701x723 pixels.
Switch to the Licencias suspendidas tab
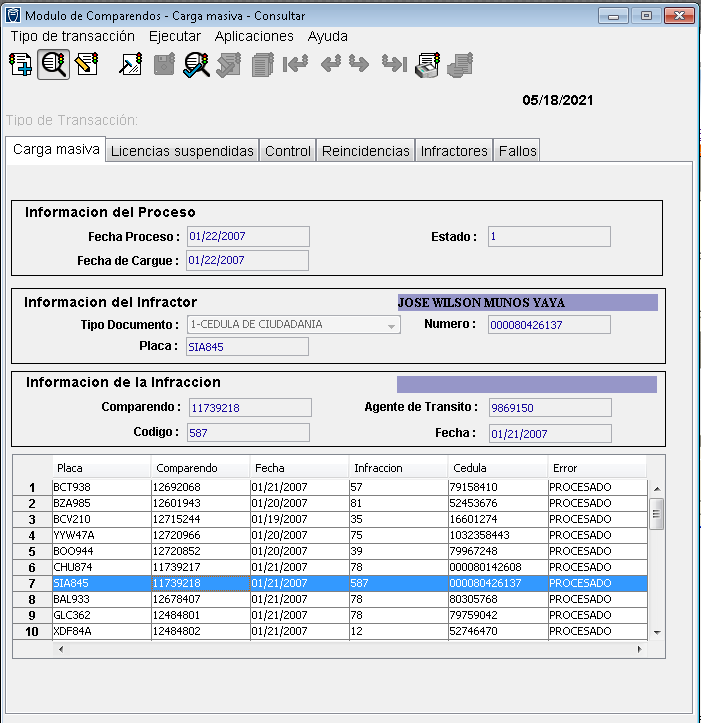point(182,151)
